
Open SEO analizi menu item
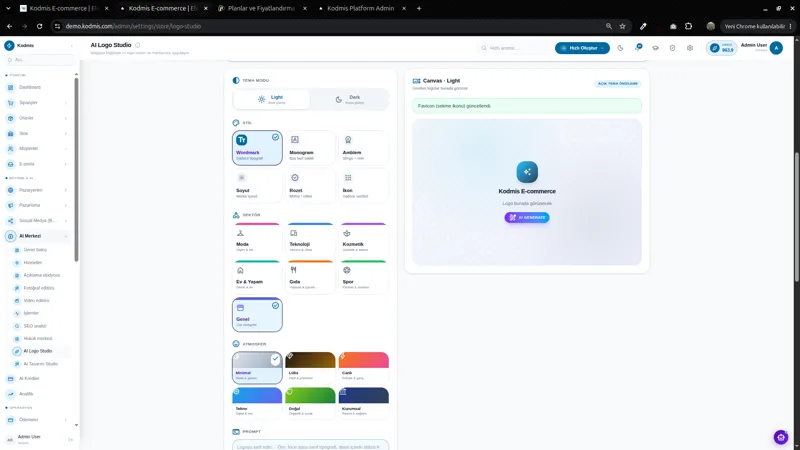pyautogui.click(x=35, y=326)
